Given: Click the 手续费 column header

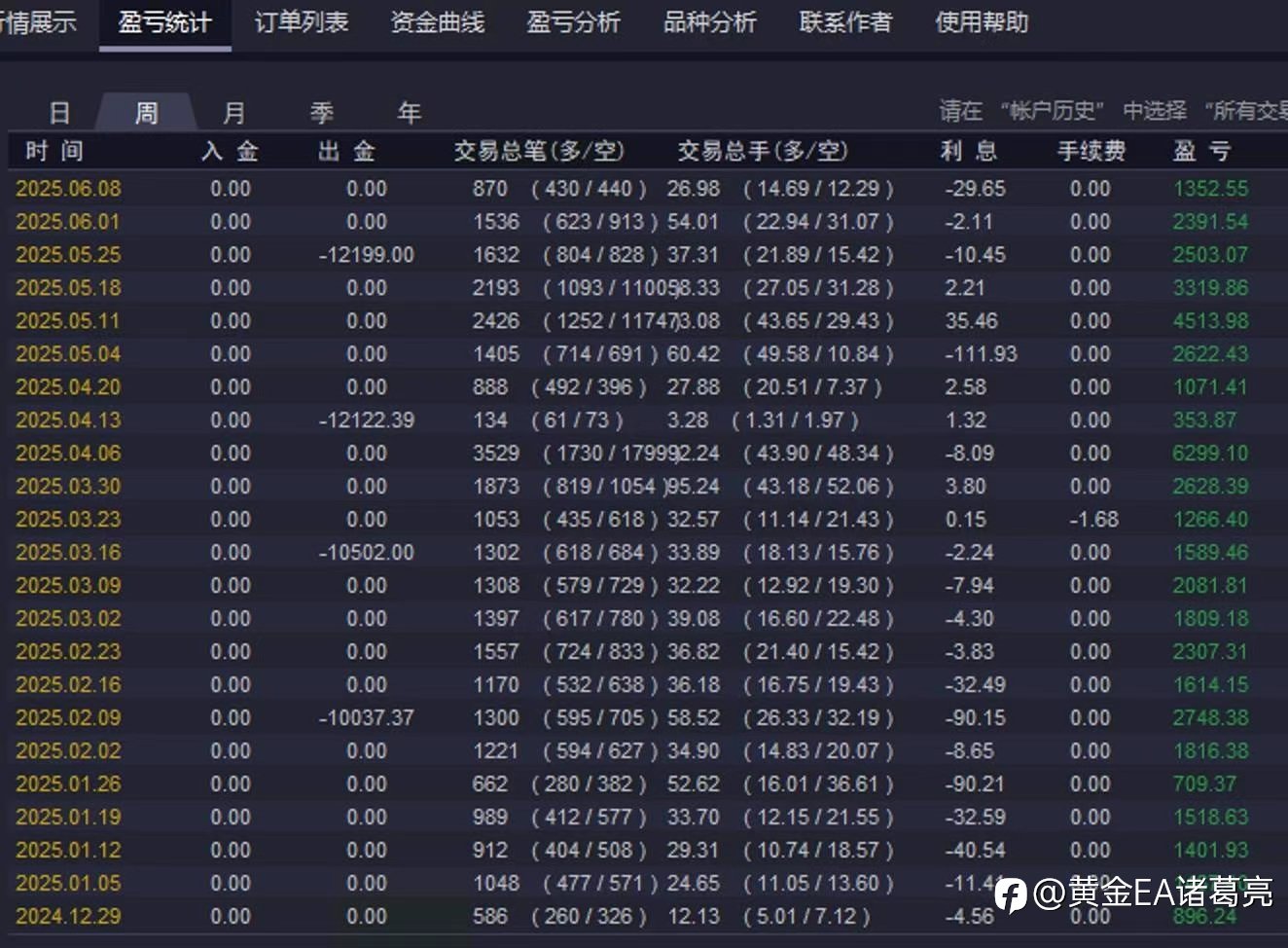Looking at the screenshot, I should [1091, 151].
